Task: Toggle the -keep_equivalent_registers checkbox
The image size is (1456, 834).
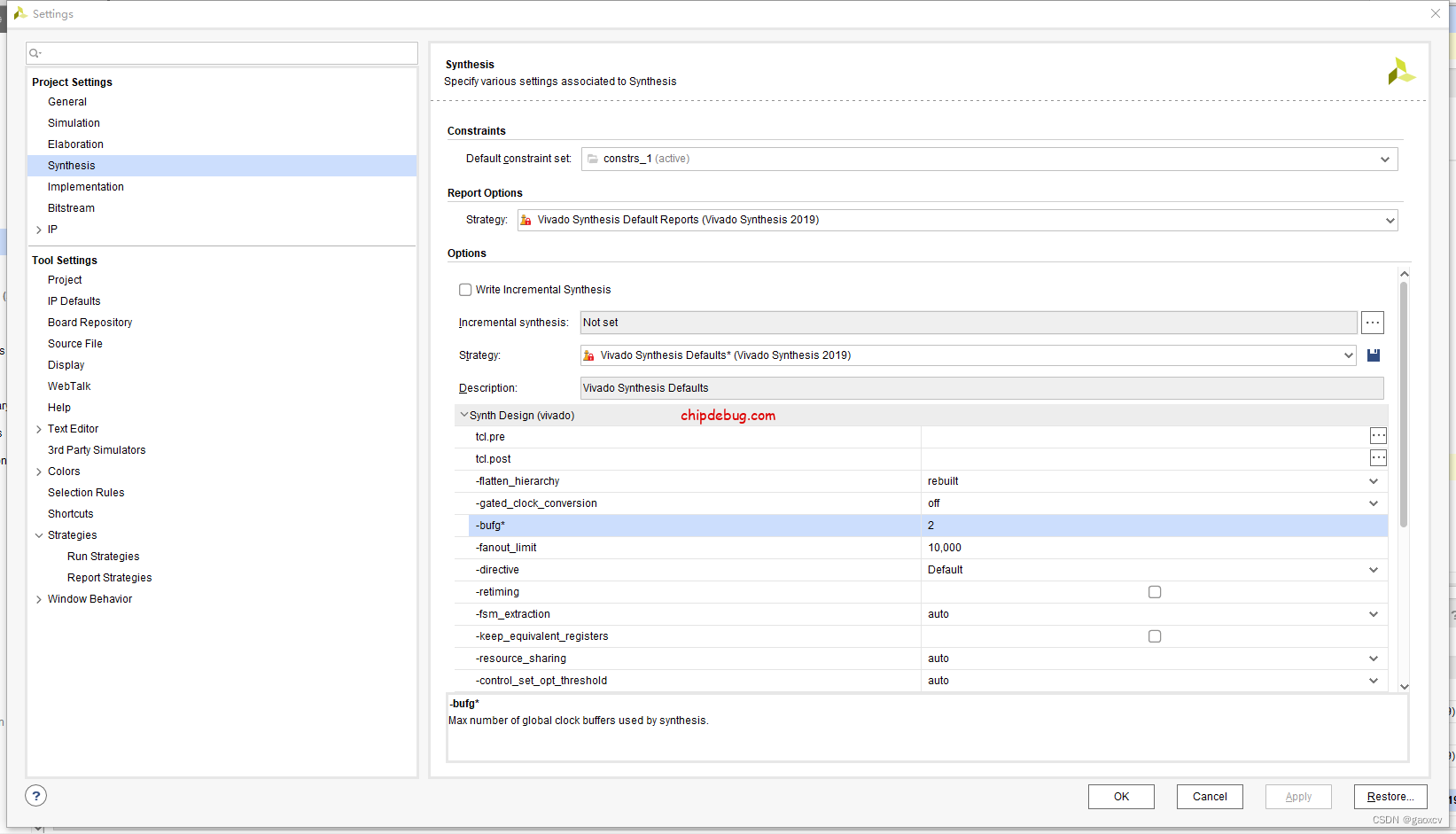Action: tap(1154, 636)
